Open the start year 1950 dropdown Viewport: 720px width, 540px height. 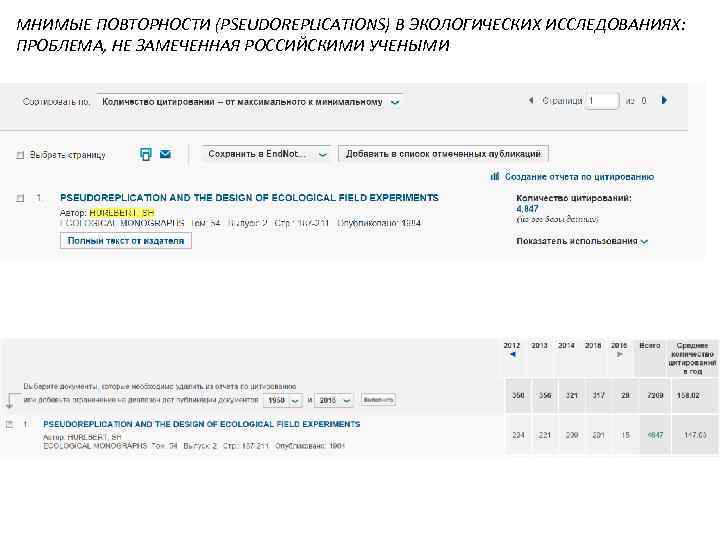[282, 400]
